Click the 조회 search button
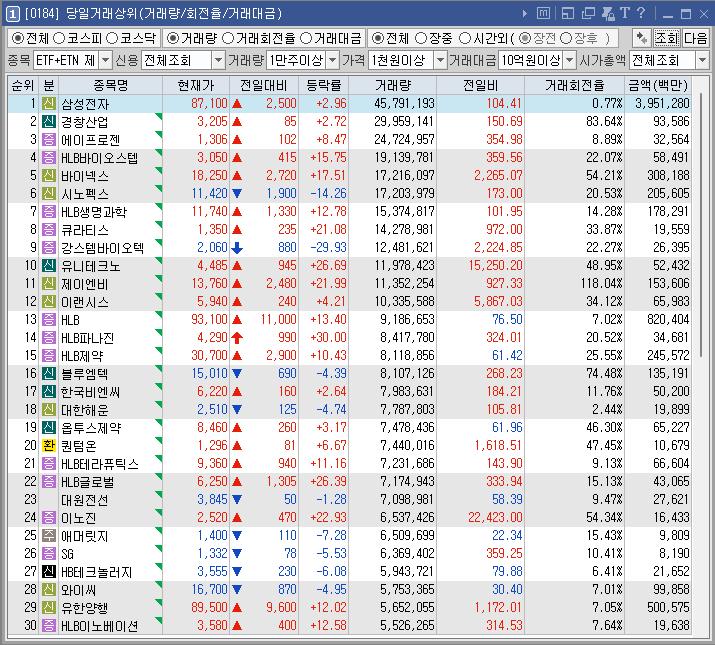 tap(667, 38)
